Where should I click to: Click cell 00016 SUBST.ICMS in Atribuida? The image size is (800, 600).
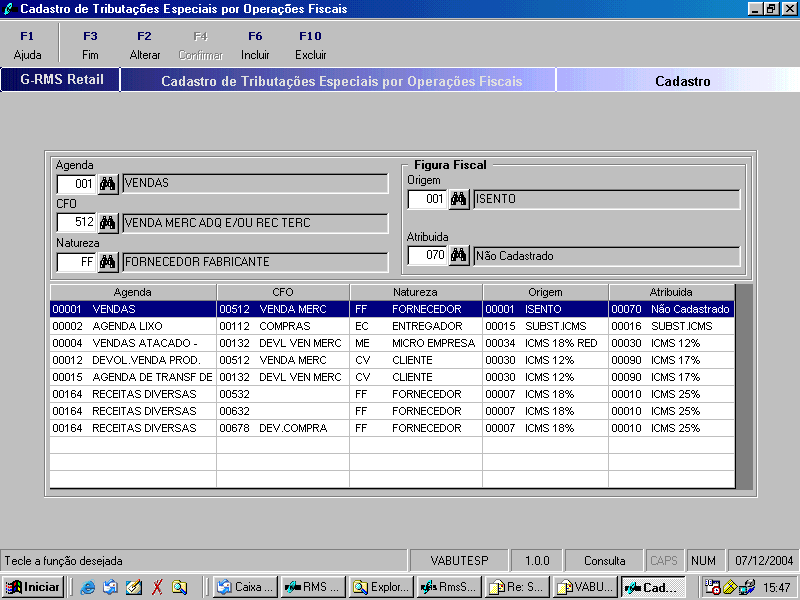pyautogui.click(x=671, y=326)
